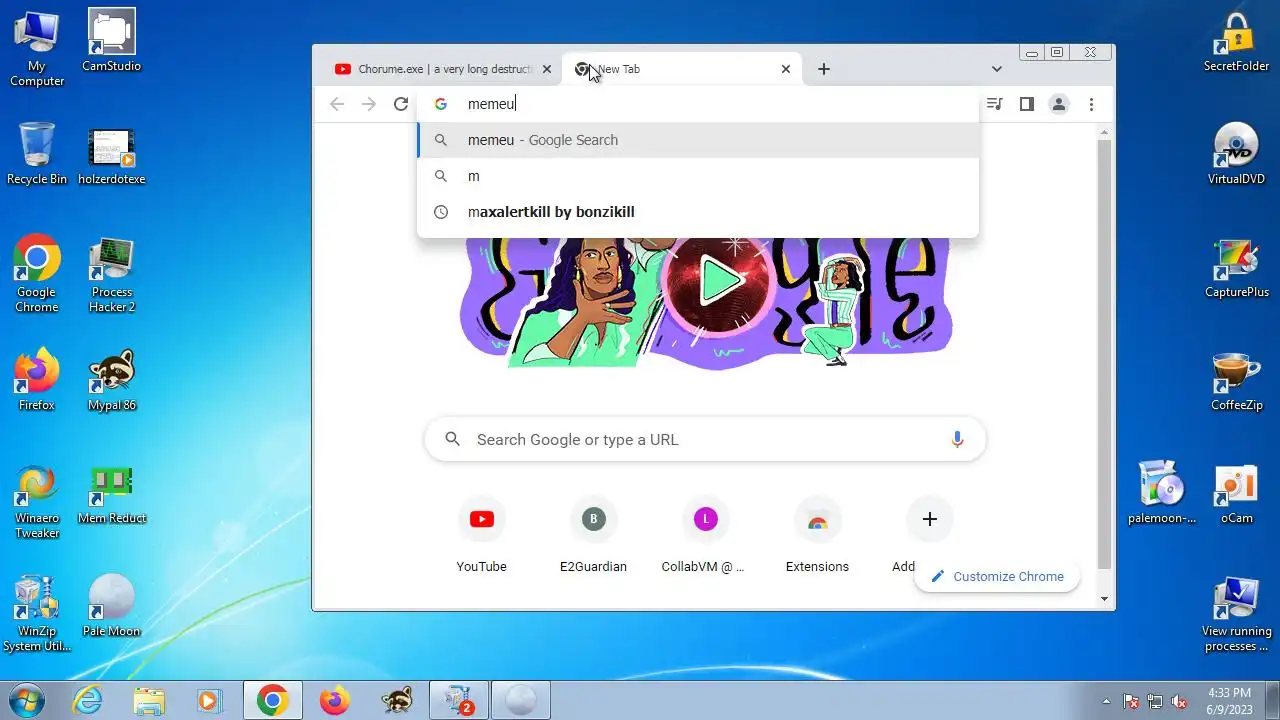The image size is (1280, 720).
Task: Open CollabVM shortcut tile
Action: (x=705, y=537)
